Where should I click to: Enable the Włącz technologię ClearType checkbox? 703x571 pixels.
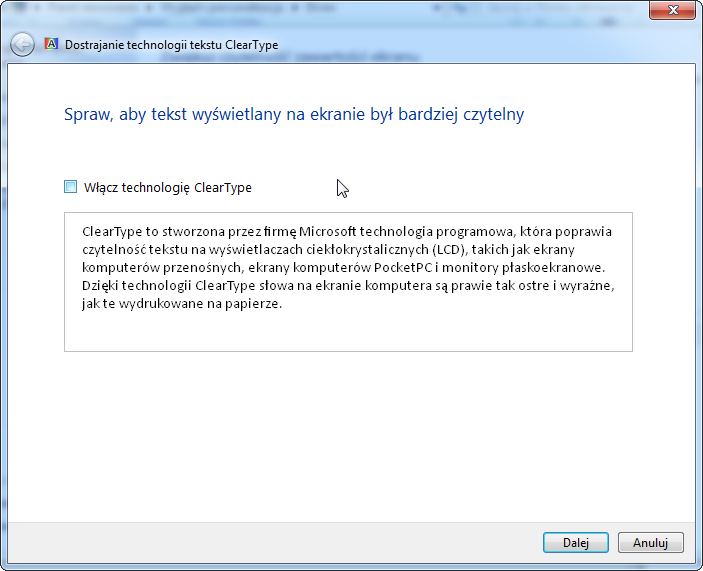70,187
